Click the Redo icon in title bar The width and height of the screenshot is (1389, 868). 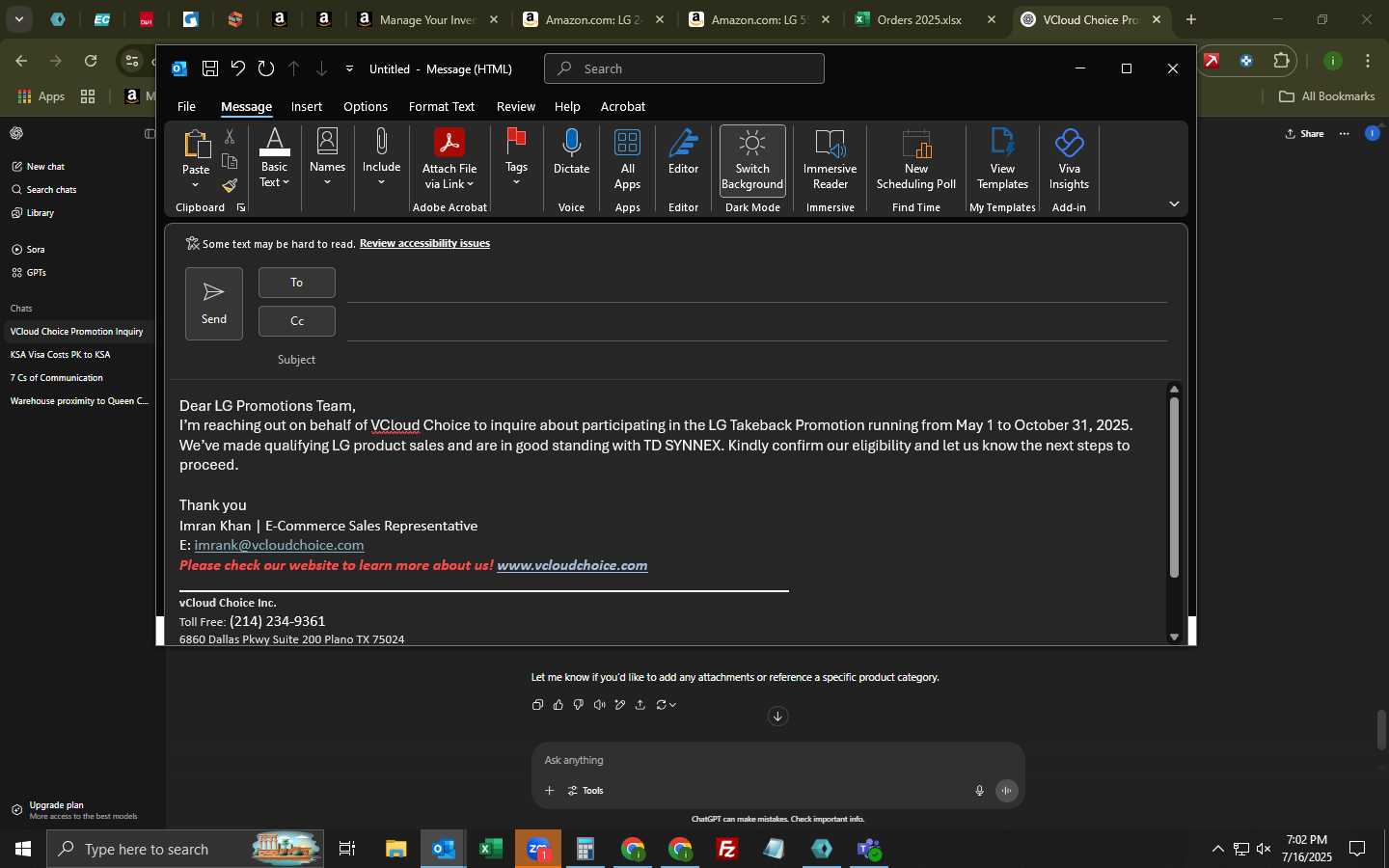(266, 68)
